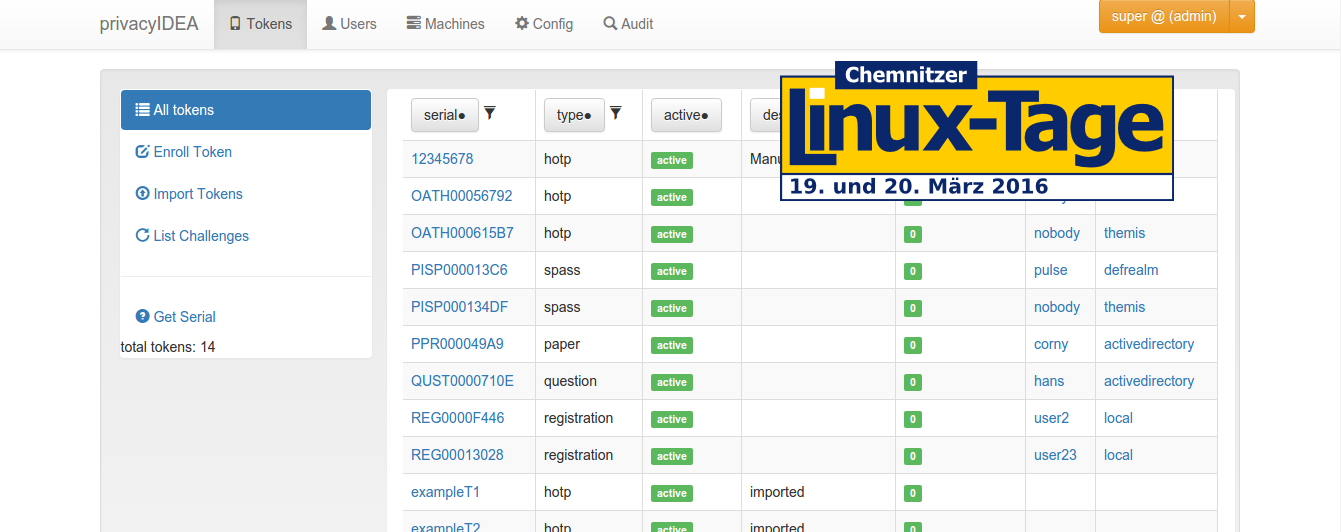The image size is (1341, 532).
Task: Open user nobody in OATH000615B7 row
Action: (1057, 233)
